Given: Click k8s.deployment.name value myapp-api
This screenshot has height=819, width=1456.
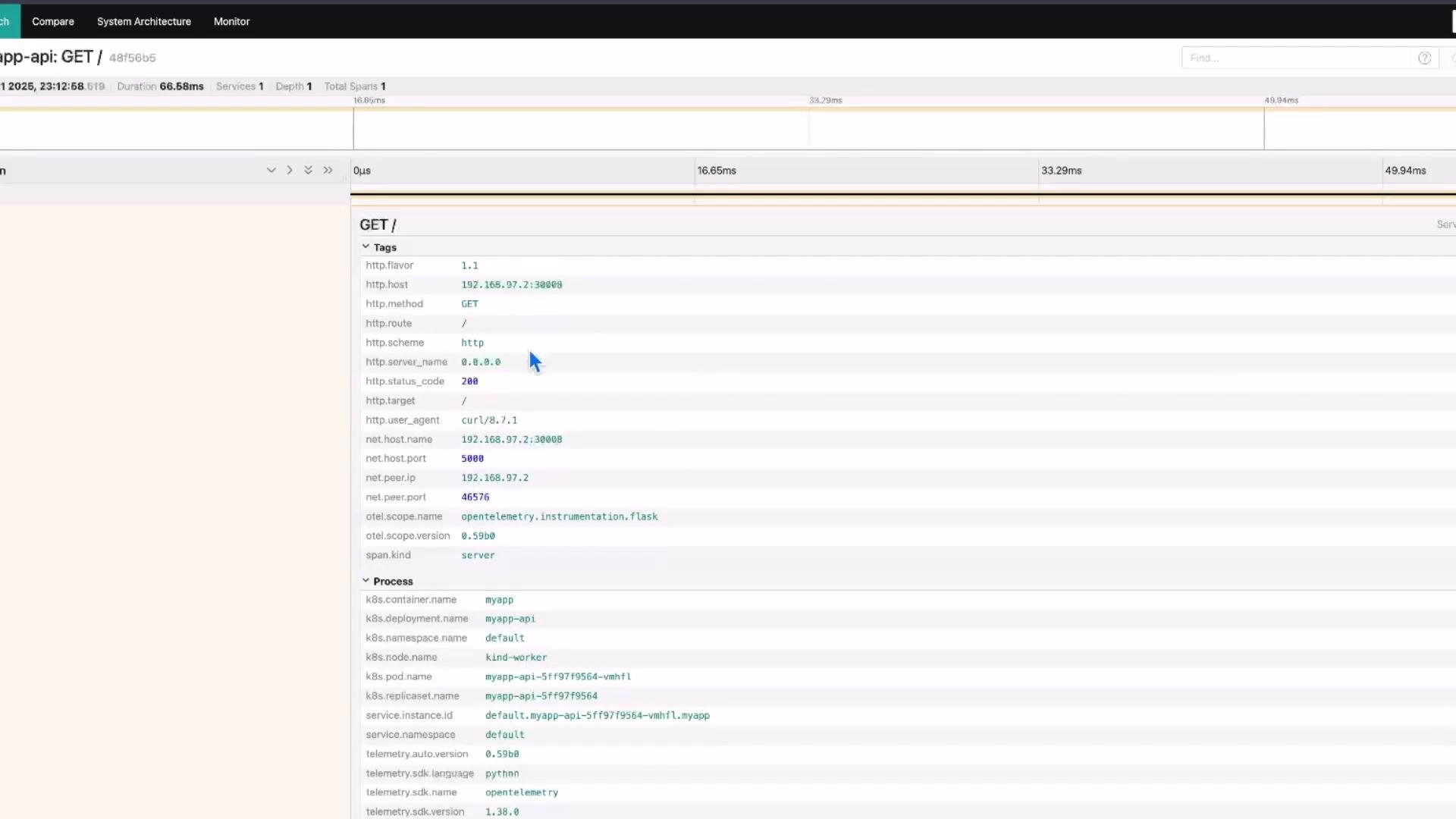Looking at the screenshot, I should pyautogui.click(x=510, y=619).
